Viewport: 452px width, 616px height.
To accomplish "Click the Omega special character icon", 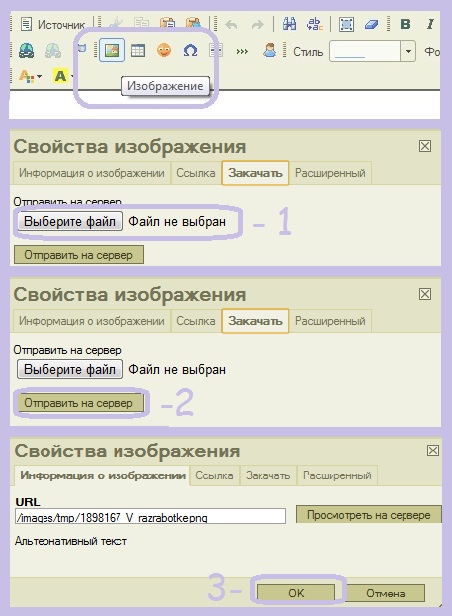I will [190, 51].
